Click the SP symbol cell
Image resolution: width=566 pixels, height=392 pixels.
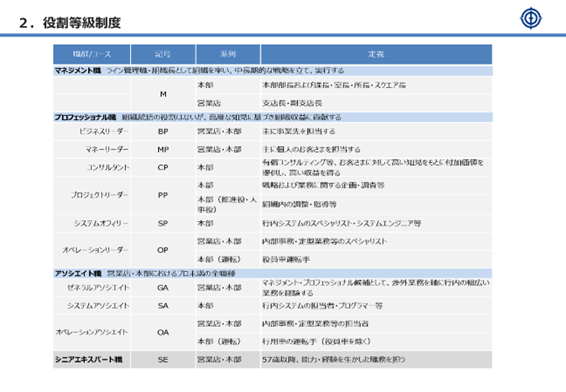point(163,223)
